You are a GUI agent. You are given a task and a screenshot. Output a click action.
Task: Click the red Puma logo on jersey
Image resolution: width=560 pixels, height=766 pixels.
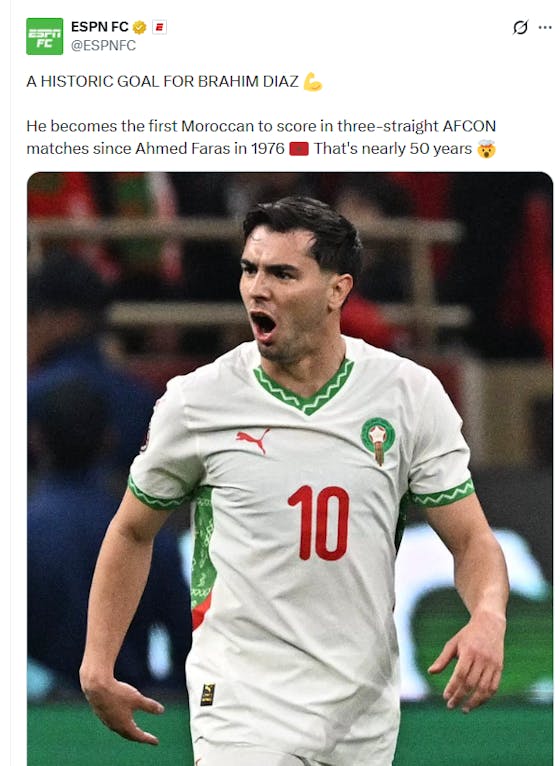(253, 441)
